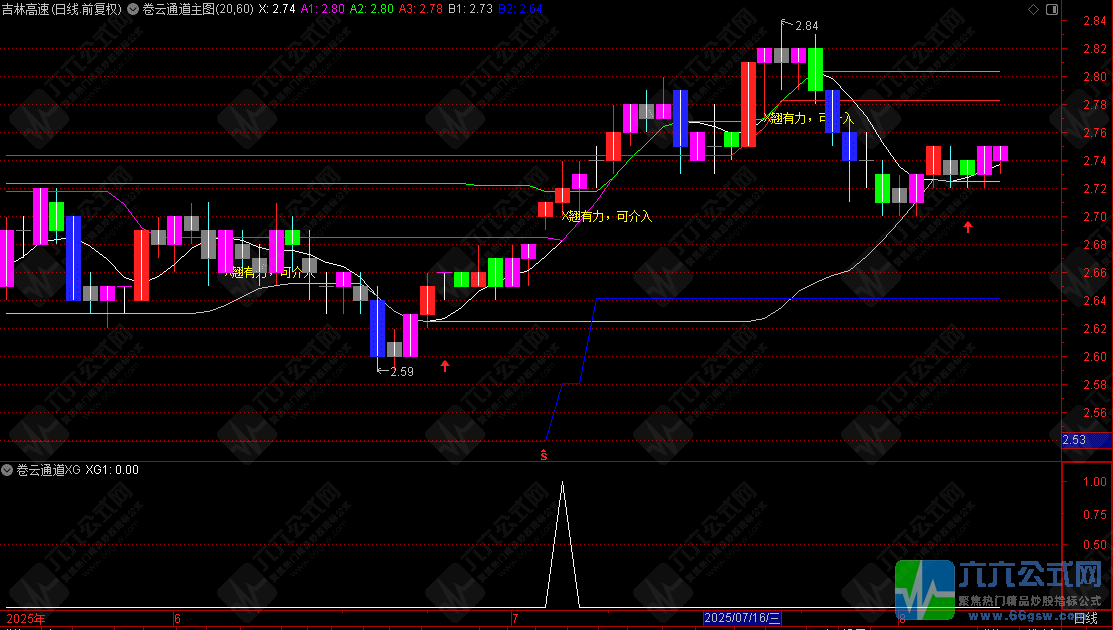The image size is (1113, 630).
Task: Click the 2.84 high price label
Action: tap(807, 26)
